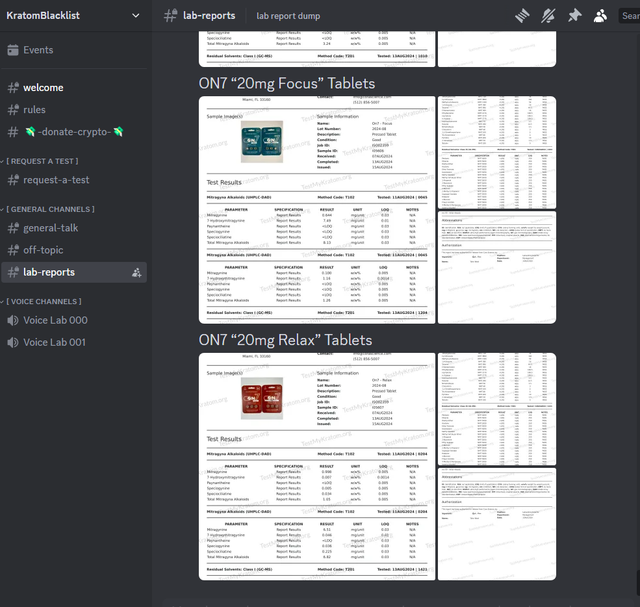Click the lab report dump channel topic

pyautogui.click(x=288, y=16)
